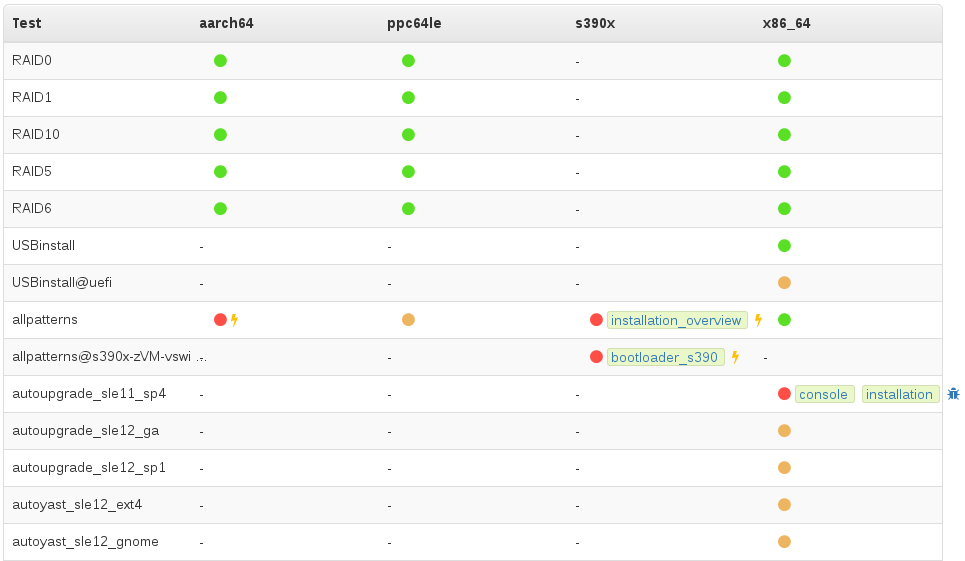
Task: Open autoyast_sle12_ext4 orange status dot
Action: [x=784, y=505]
